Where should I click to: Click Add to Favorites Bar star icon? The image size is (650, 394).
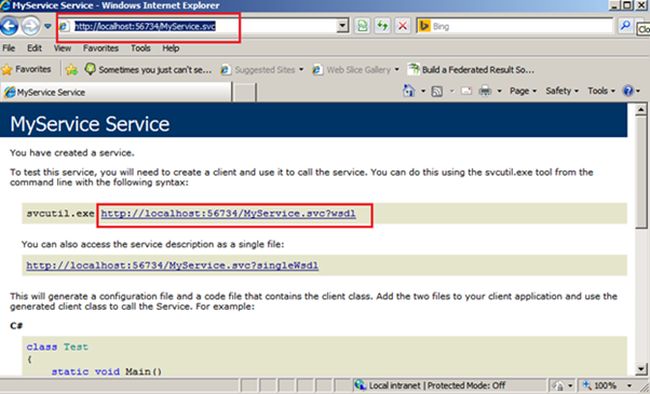pos(71,70)
